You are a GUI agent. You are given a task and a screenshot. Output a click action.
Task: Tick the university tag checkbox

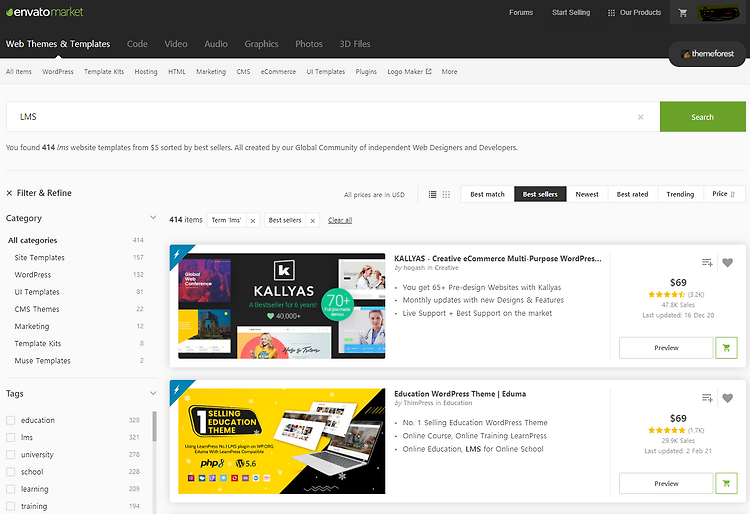(11, 455)
